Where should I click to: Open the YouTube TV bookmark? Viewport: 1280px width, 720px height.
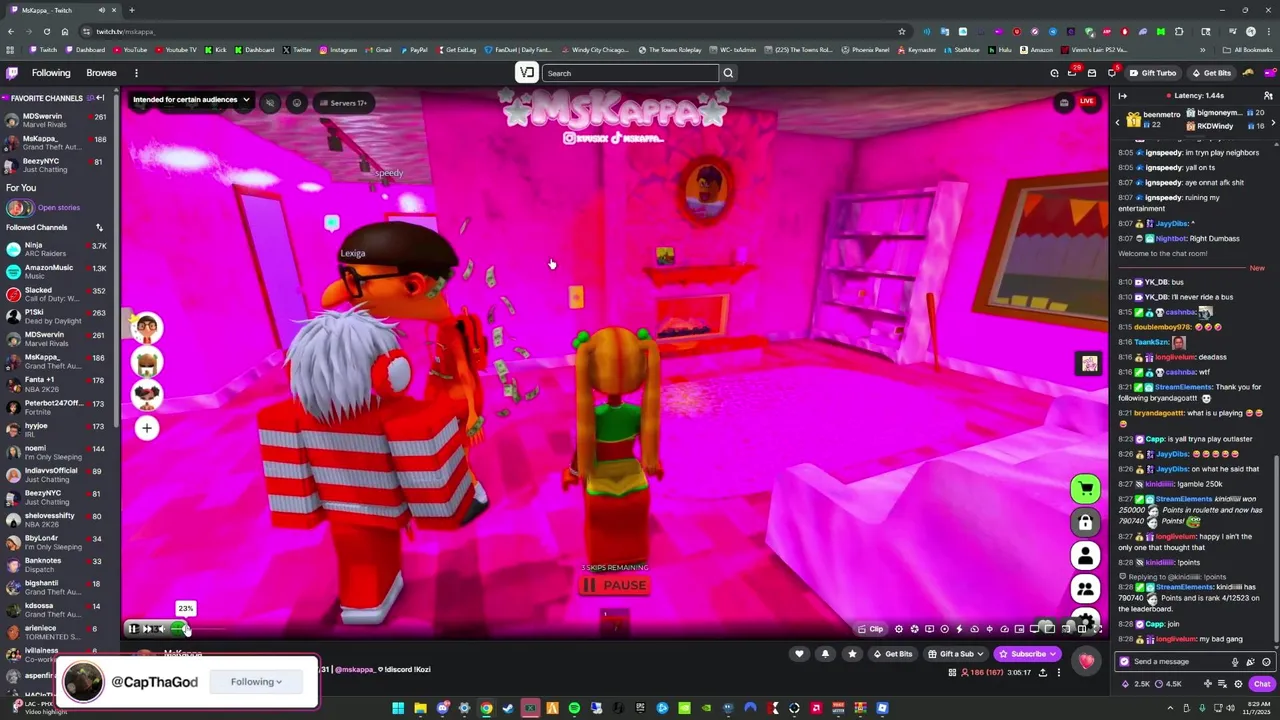tap(176, 50)
